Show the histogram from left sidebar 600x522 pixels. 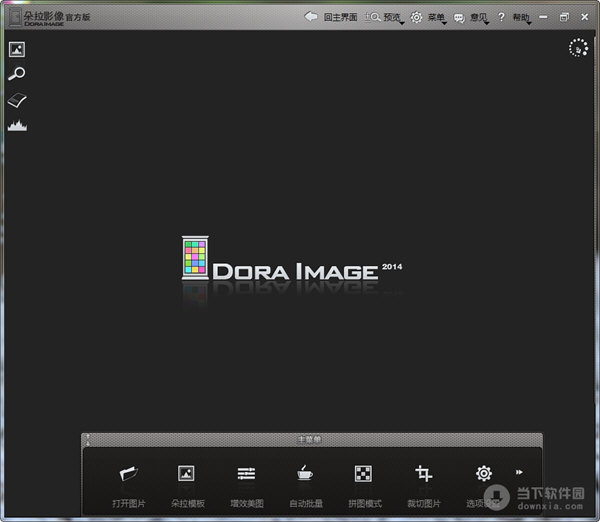pyautogui.click(x=17, y=126)
